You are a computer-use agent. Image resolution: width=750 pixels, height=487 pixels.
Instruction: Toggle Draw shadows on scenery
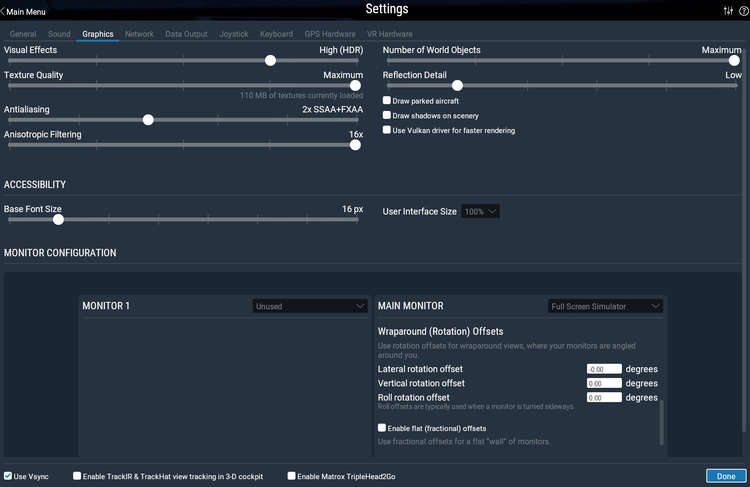[x=387, y=116]
